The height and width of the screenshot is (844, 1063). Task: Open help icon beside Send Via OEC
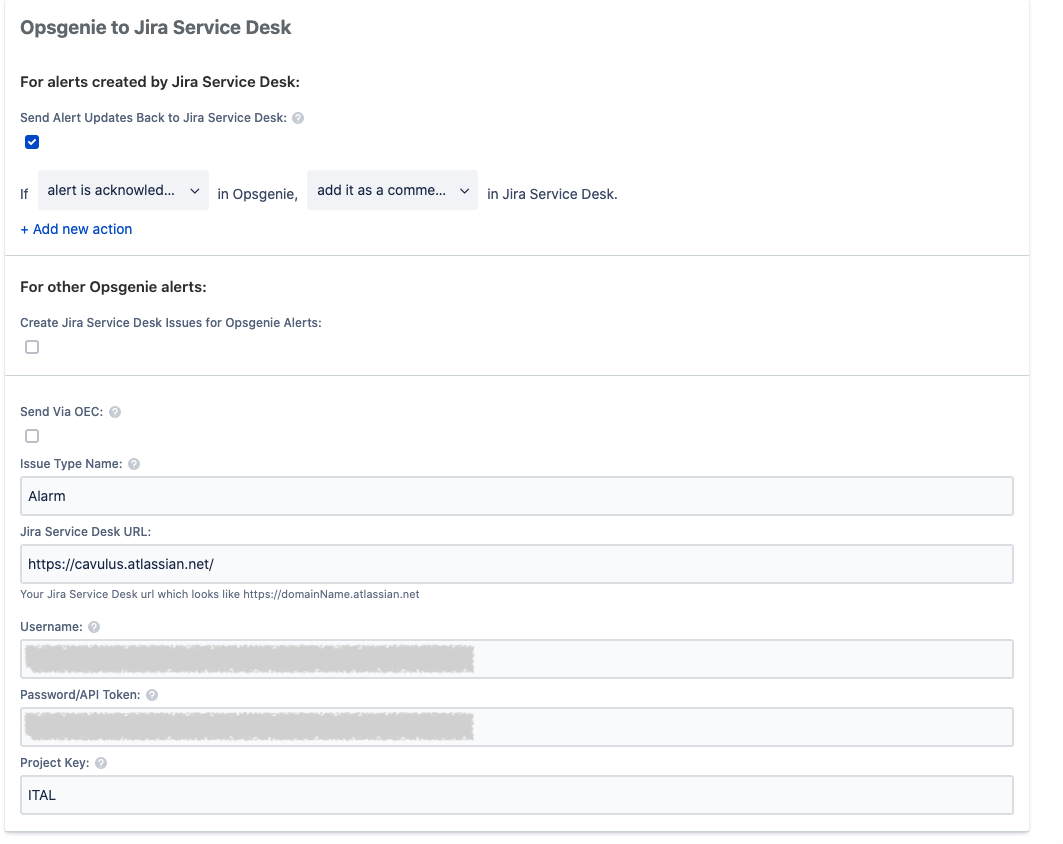click(x=115, y=412)
